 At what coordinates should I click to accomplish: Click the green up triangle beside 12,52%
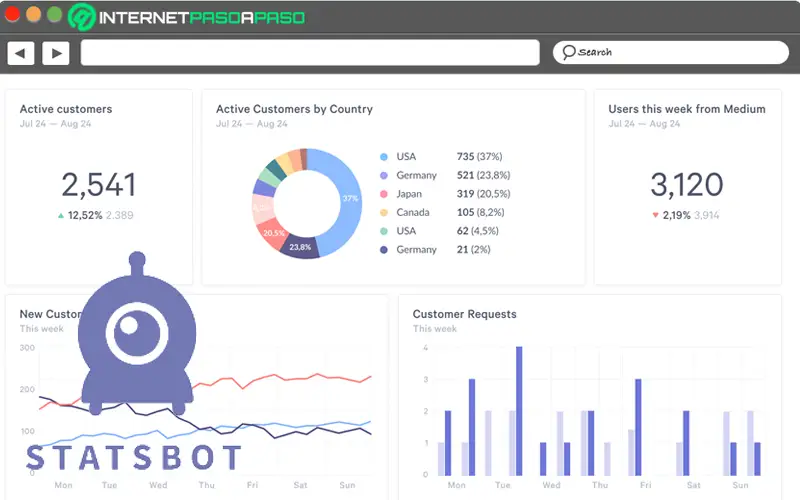[61, 216]
